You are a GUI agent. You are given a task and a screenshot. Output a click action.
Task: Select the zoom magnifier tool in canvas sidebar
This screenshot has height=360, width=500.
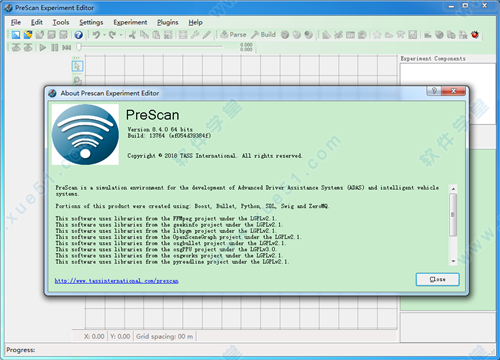pos(77,81)
